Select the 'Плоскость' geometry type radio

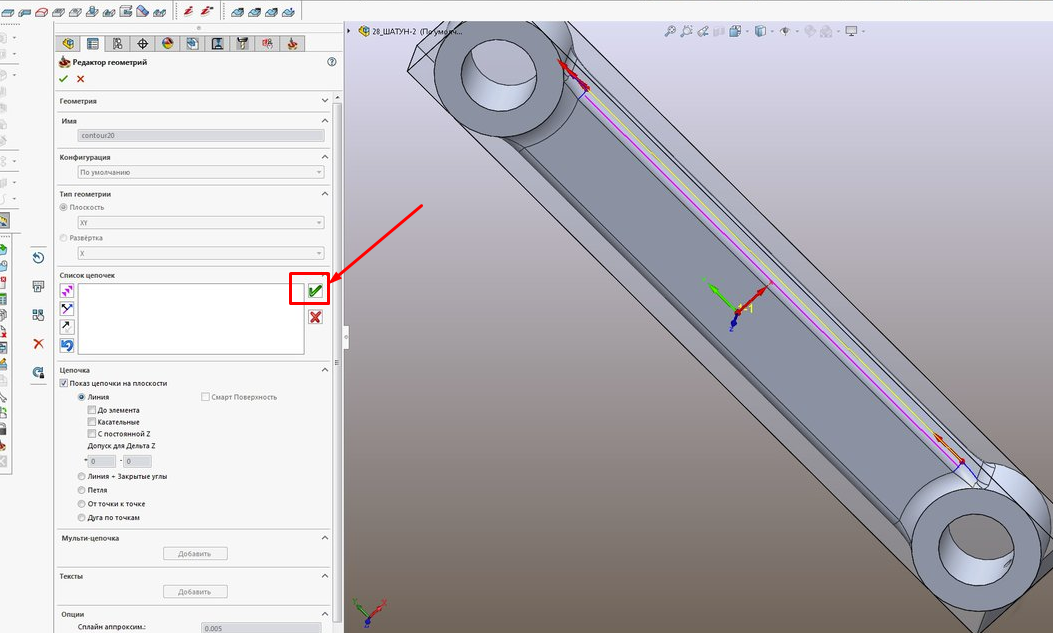pos(64,207)
